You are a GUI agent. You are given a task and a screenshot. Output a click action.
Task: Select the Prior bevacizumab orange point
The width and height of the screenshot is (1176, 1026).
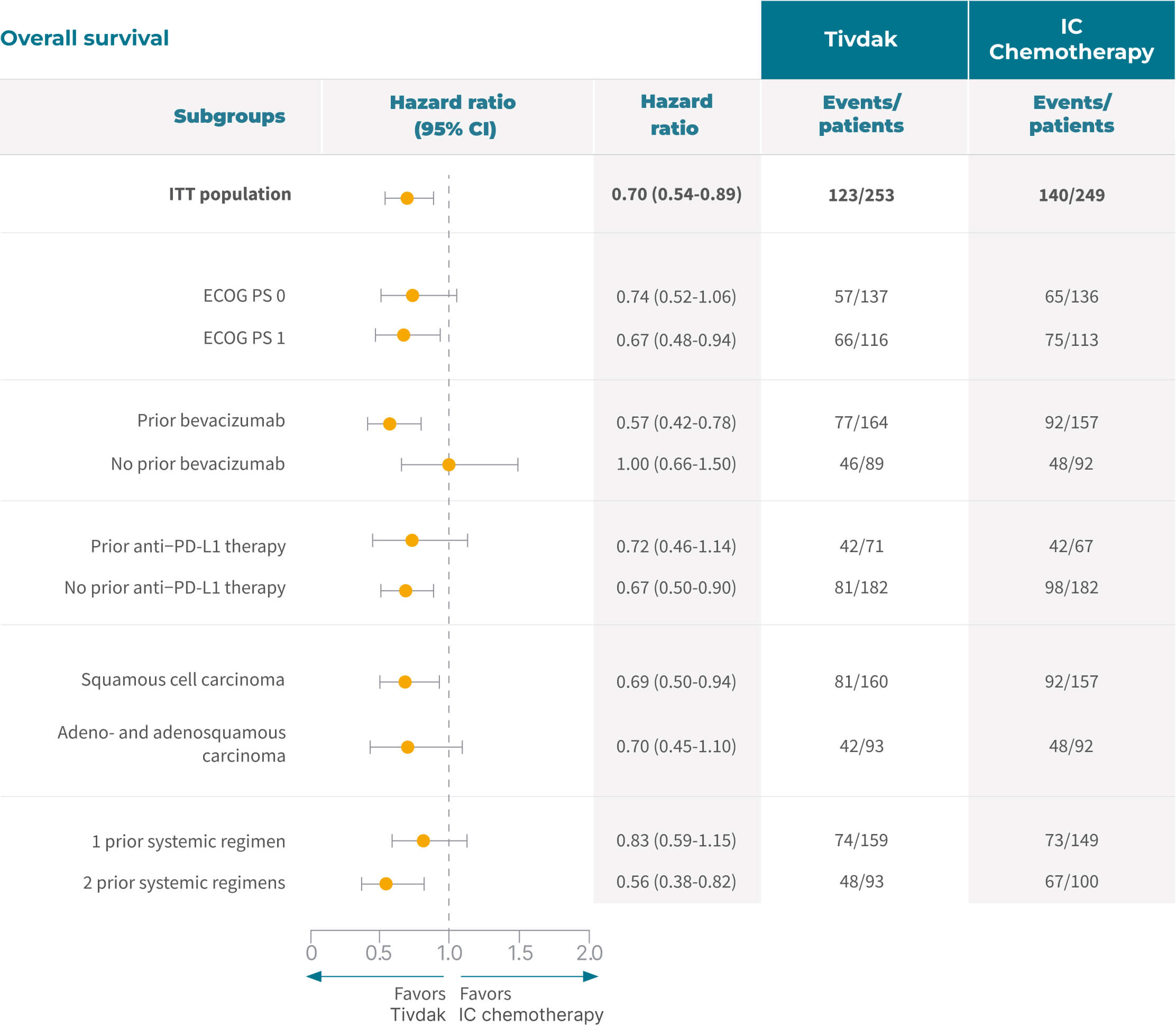click(x=389, y=423)
